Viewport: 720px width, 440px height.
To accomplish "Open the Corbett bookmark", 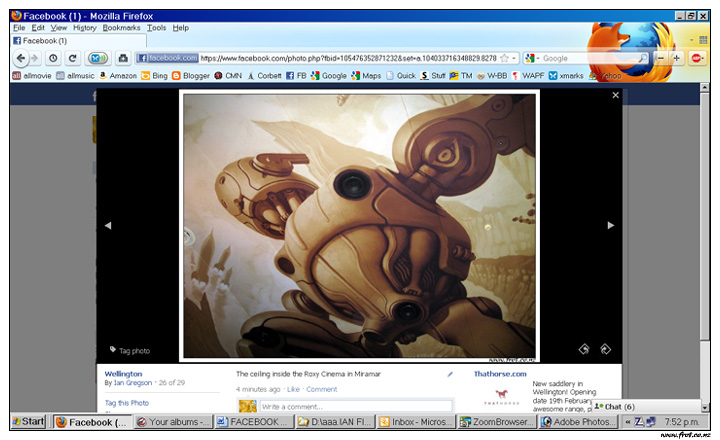I will coord(264,76).
